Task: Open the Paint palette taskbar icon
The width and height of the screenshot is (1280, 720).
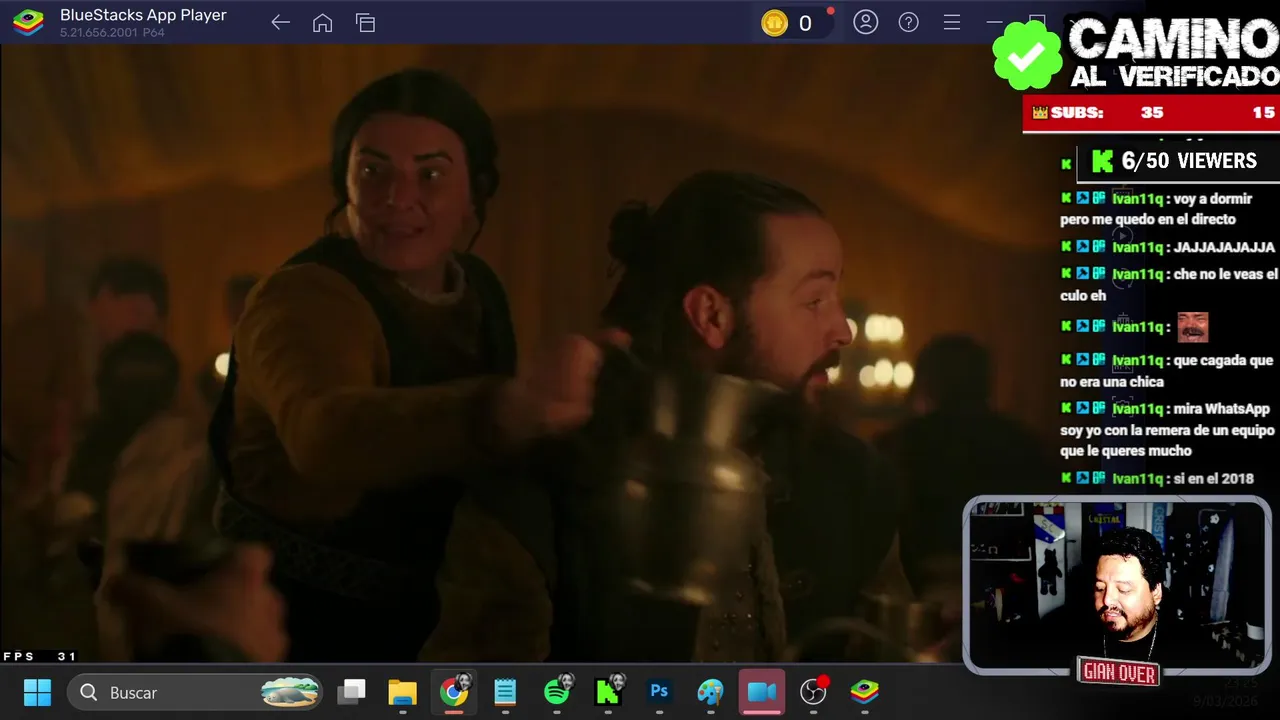Action: pos(710,691)
